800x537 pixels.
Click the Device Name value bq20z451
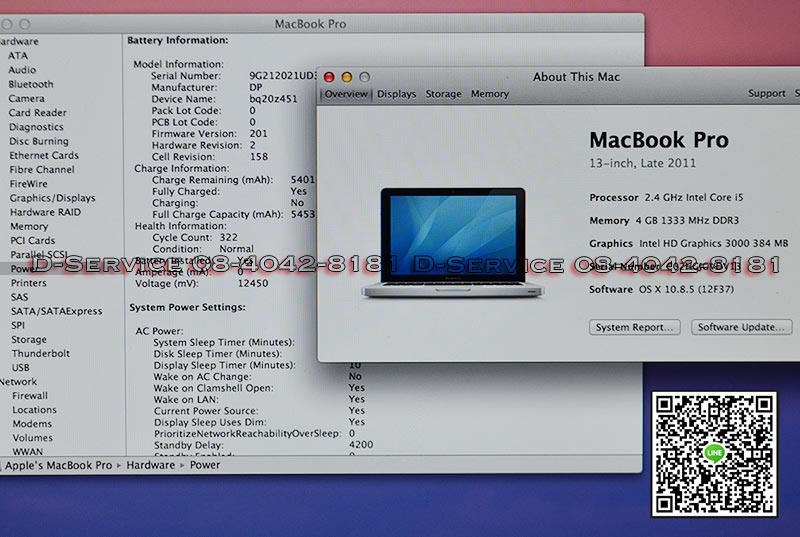273,99
